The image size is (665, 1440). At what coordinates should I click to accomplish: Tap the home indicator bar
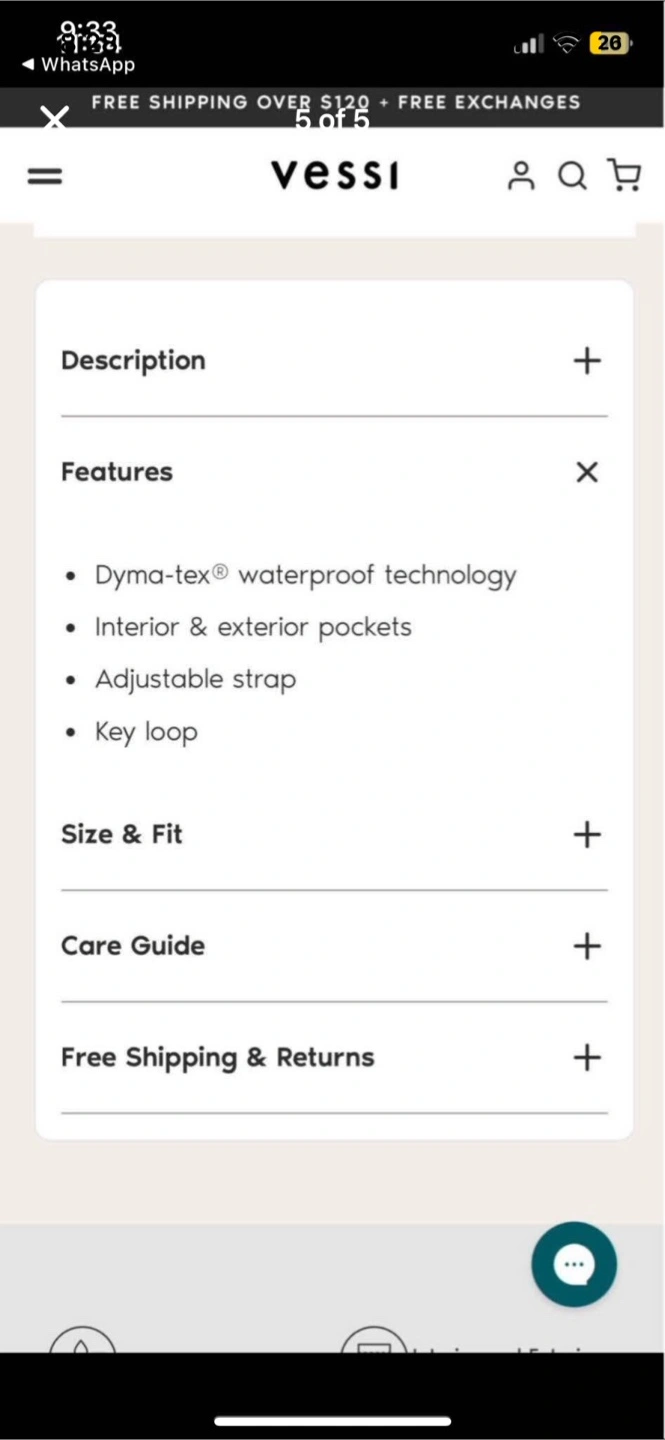coord(332,1421)
